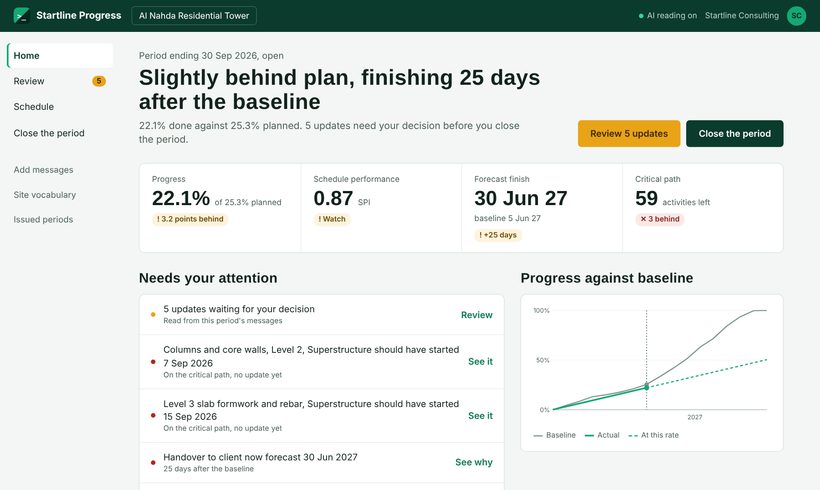This screenshot has height=490, width=820.
Task: Click the Baseline legend entry
Action: pyautogui.click(x=555, y=435)
